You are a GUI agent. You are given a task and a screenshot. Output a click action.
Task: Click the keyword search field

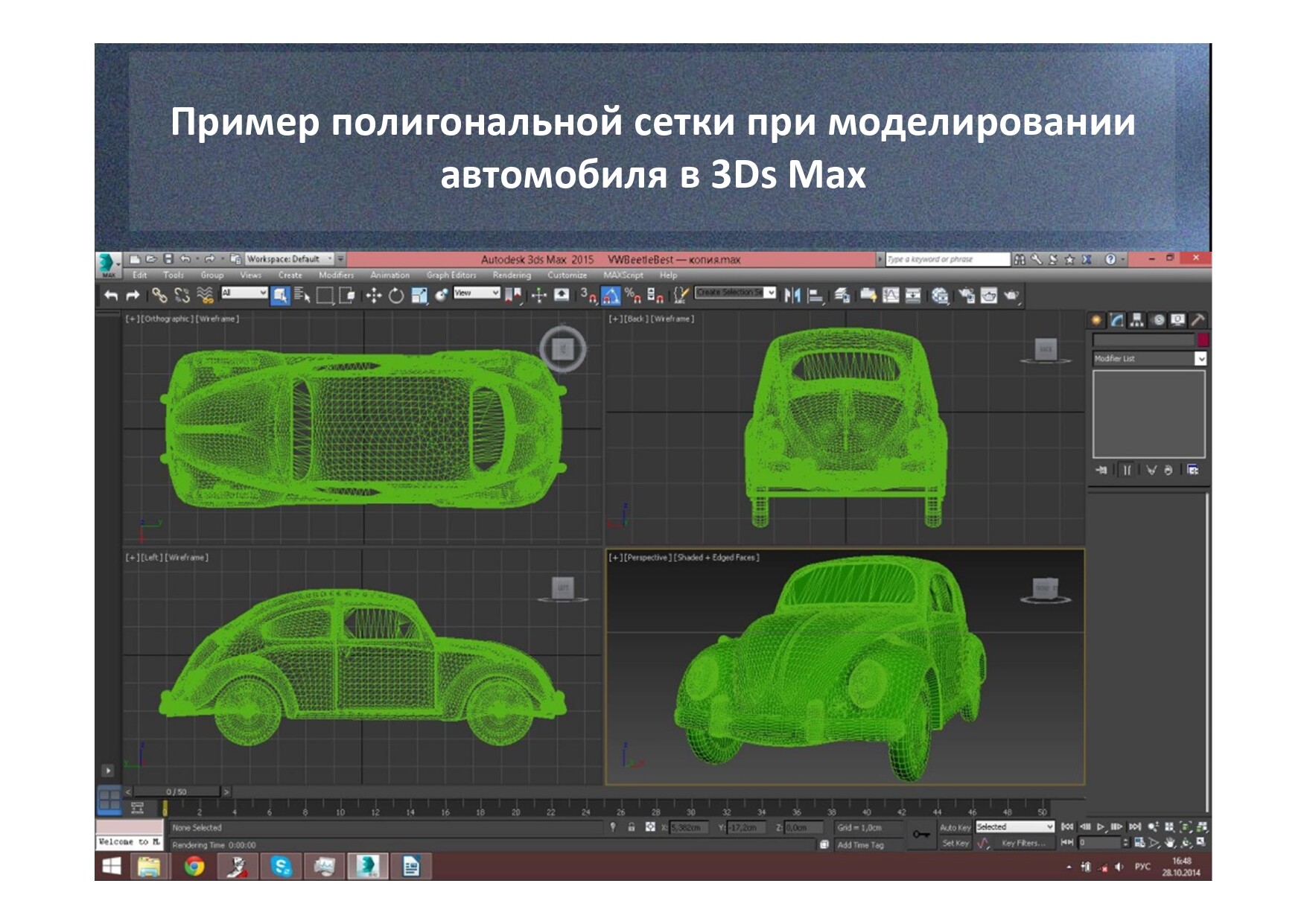[947, 259]
